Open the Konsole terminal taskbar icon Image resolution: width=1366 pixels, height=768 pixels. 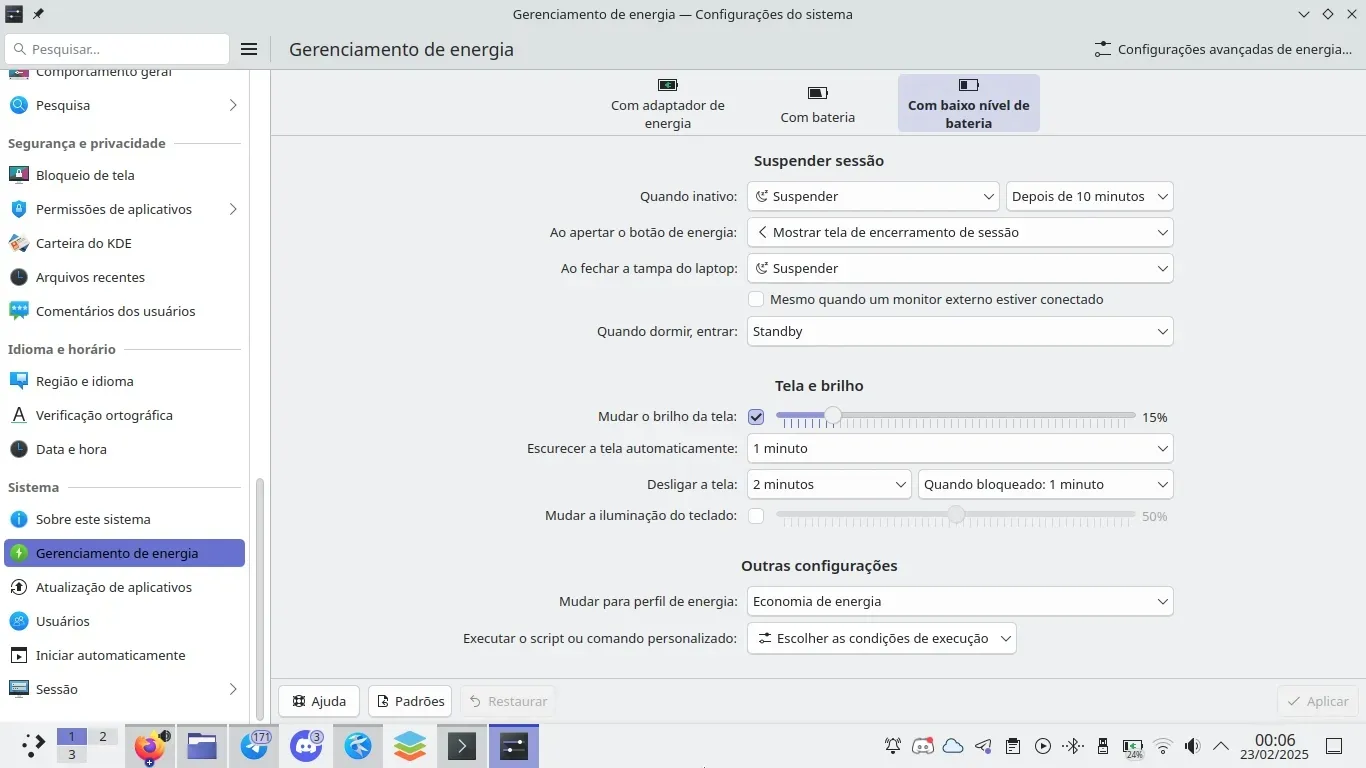(x=462, y=746)
